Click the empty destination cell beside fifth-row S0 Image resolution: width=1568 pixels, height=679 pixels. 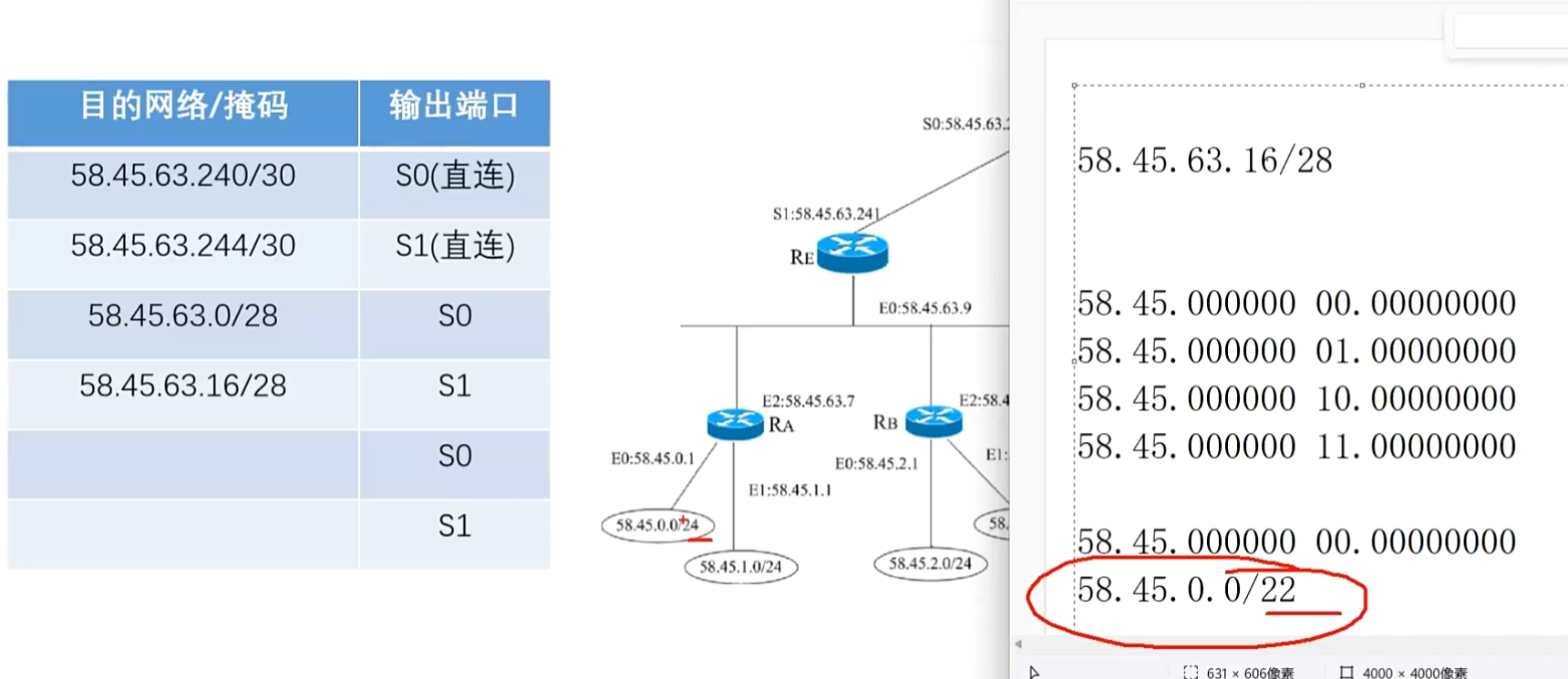tap(183, 464)
